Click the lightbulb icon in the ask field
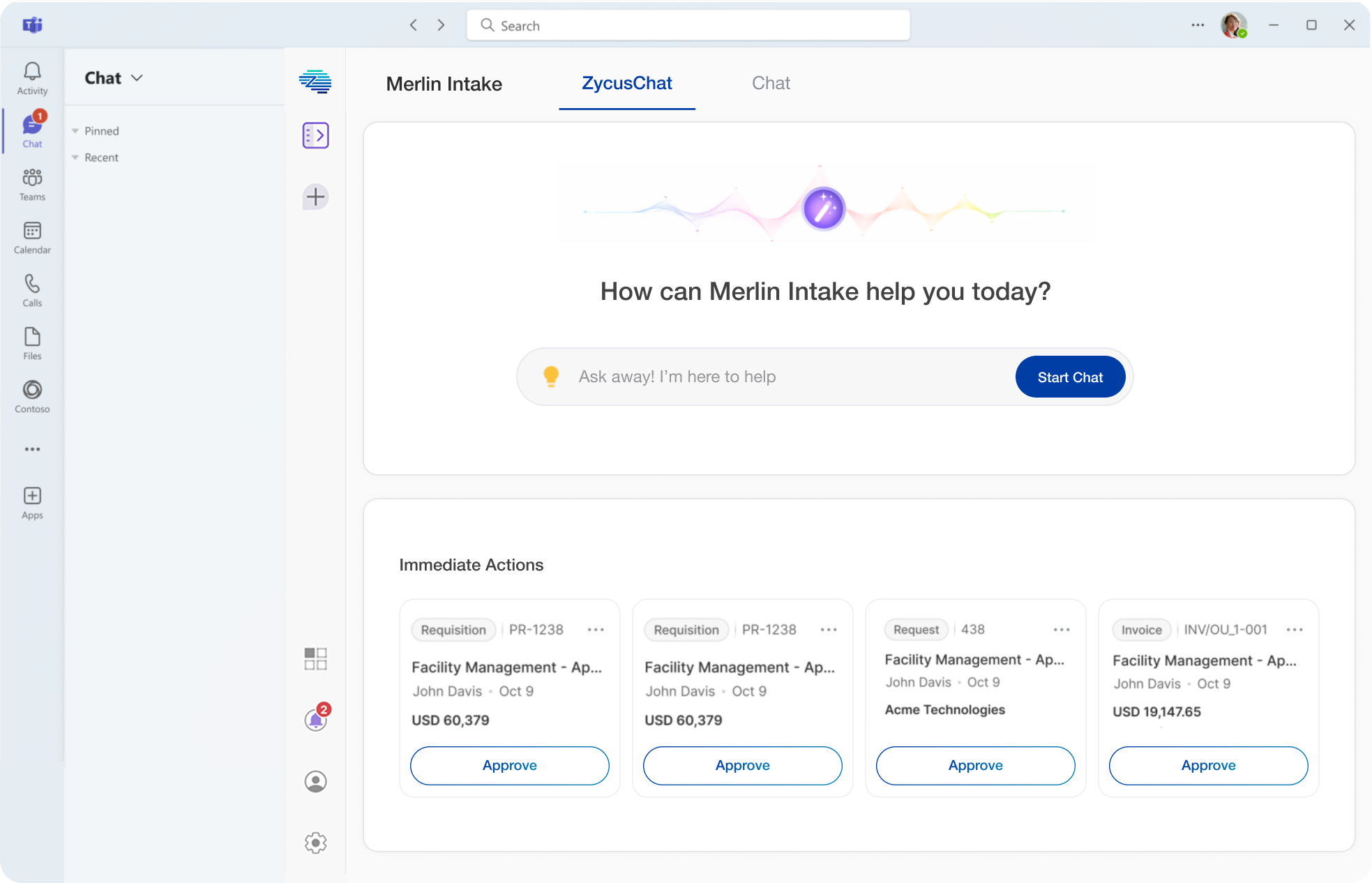Viewport: 1372px width, 883px height. pyautogui.click(x=551, y=377)
